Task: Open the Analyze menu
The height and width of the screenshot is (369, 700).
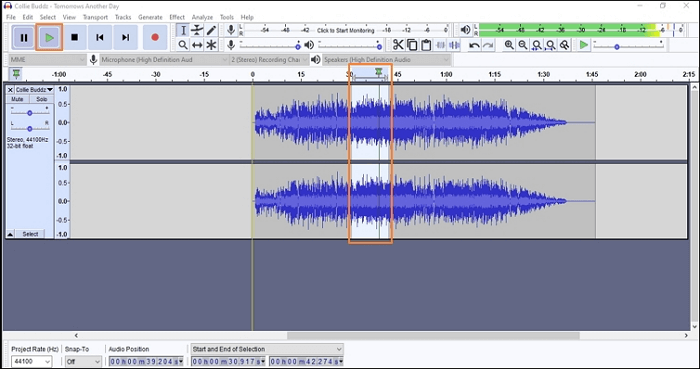Action: pyautogui.click(x=202, y=17)
